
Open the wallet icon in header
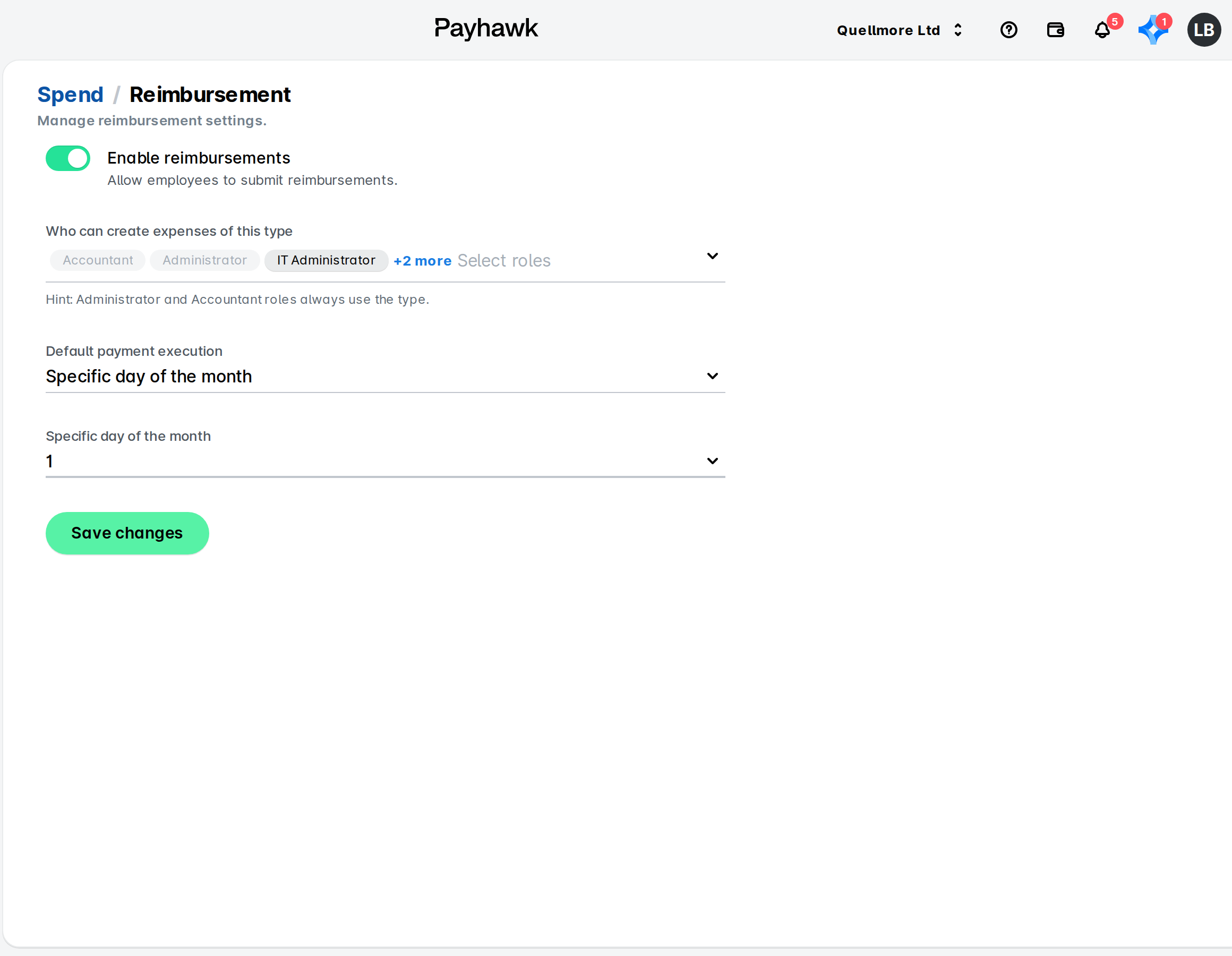[1056, 30]
